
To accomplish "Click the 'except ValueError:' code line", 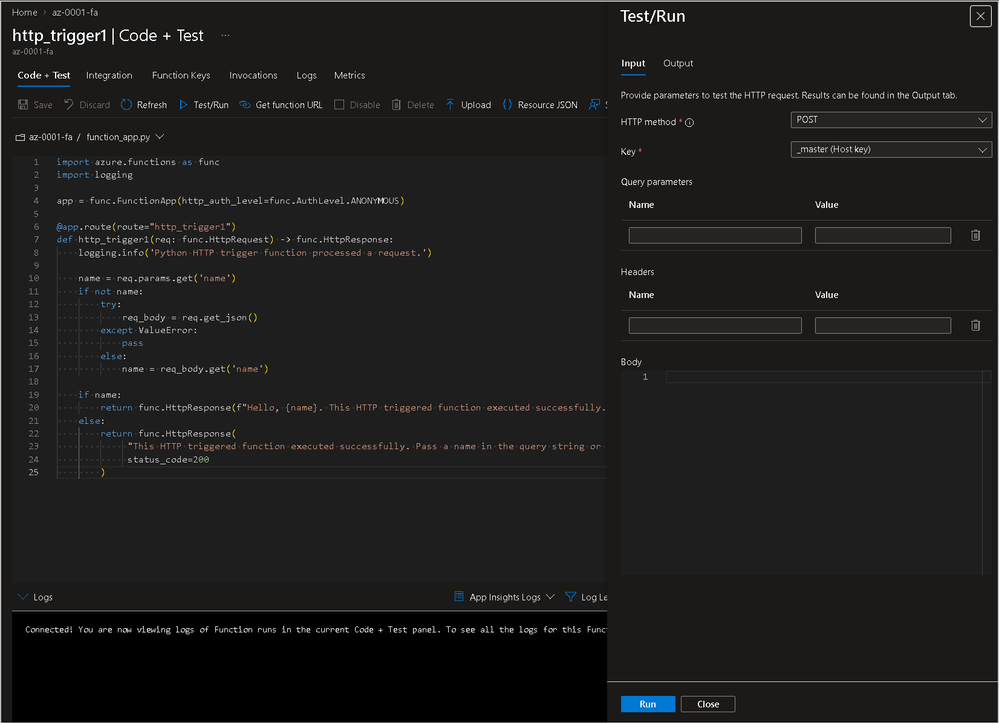I will pyautogui.click(x=148, y=330).
